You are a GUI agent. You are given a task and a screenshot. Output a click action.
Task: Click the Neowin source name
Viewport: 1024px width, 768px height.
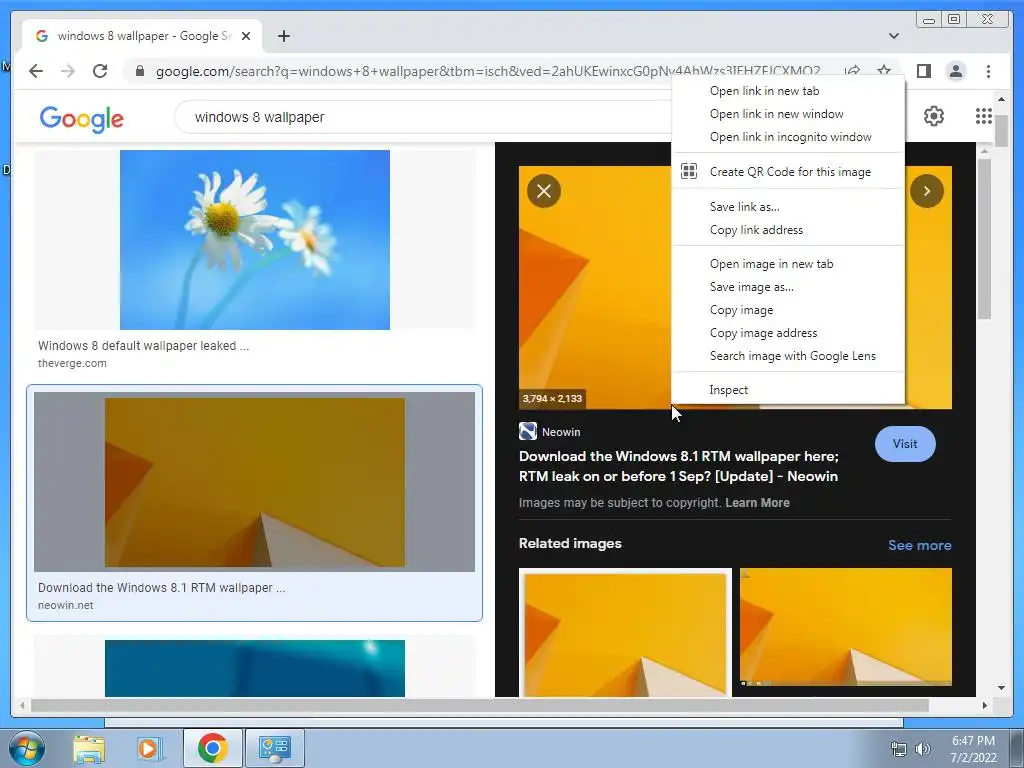561,432
